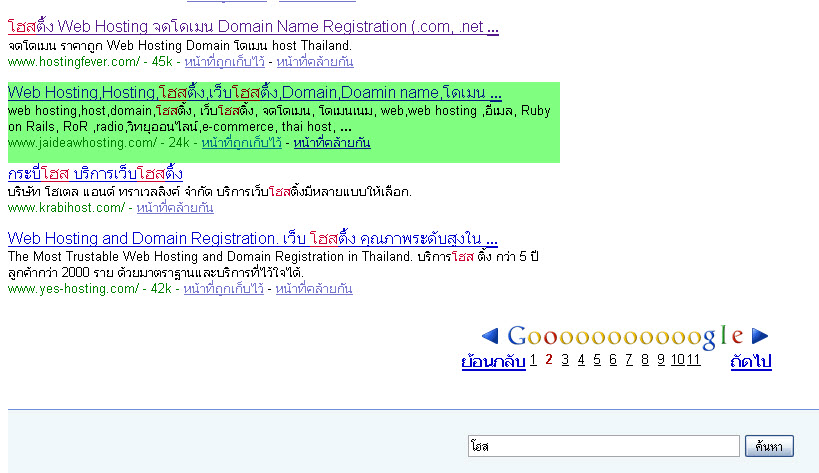Open cached page link for jaideawhosting.com
This screenshot has width=819, height=473.
(242, 143)
